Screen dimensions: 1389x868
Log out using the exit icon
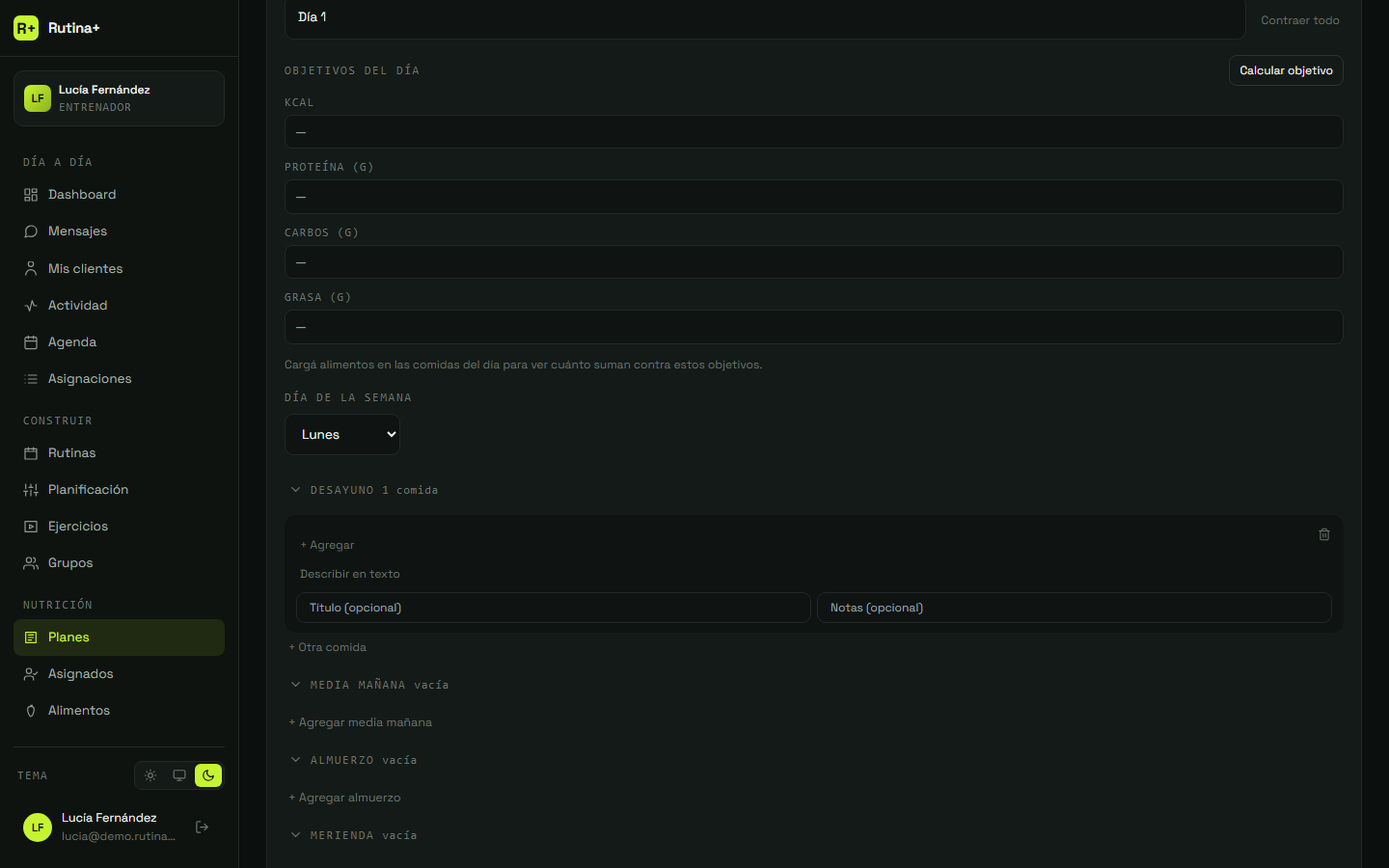tap(202, 827)
